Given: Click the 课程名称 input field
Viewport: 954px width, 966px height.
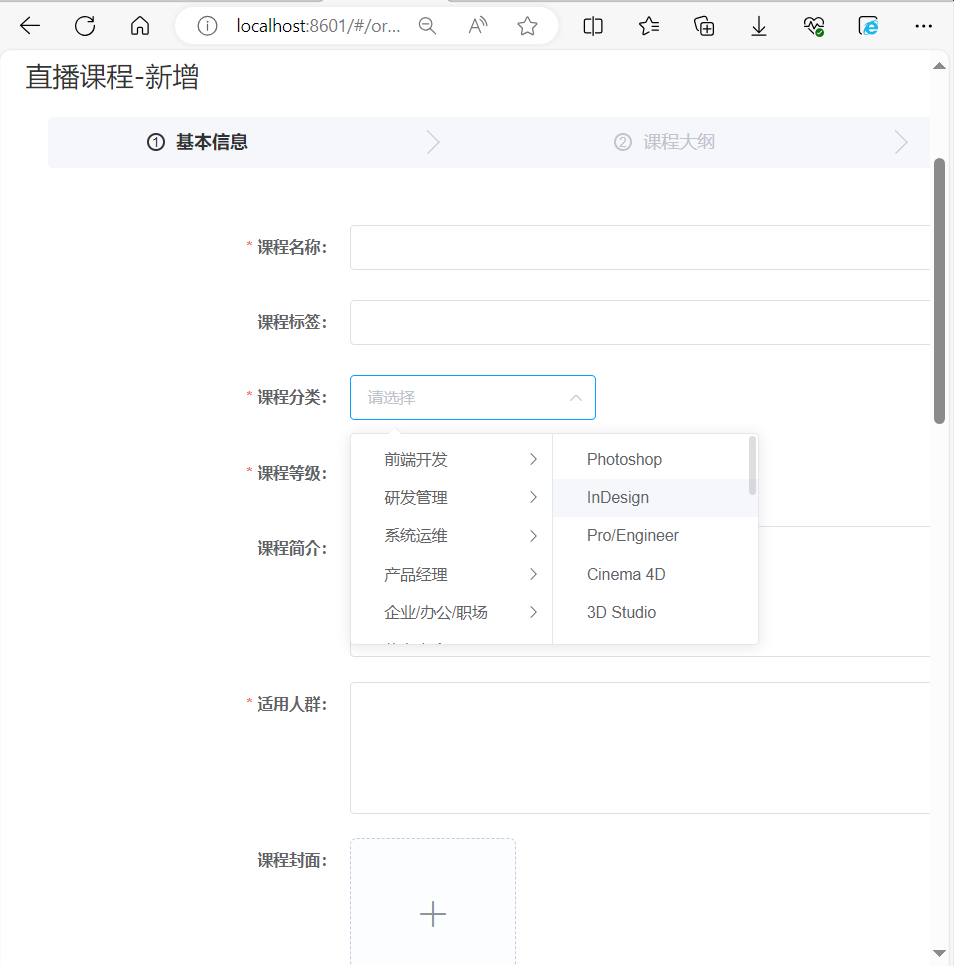Looking at the screenshot, I should [x=640, y=247].
